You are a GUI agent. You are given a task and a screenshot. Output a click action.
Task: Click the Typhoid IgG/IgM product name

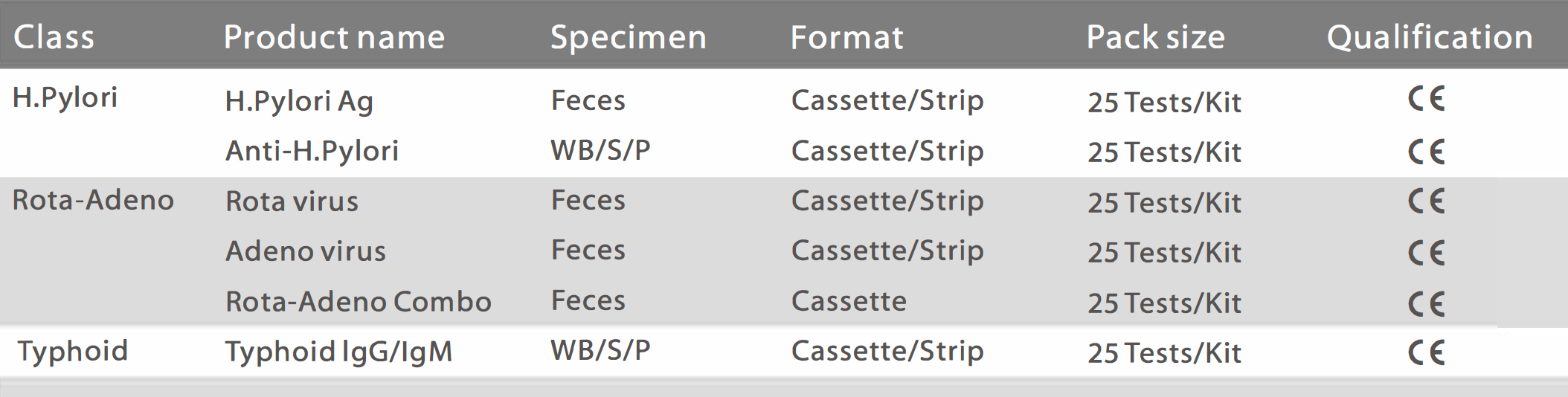pyautogui.click(x=339, y=352)
